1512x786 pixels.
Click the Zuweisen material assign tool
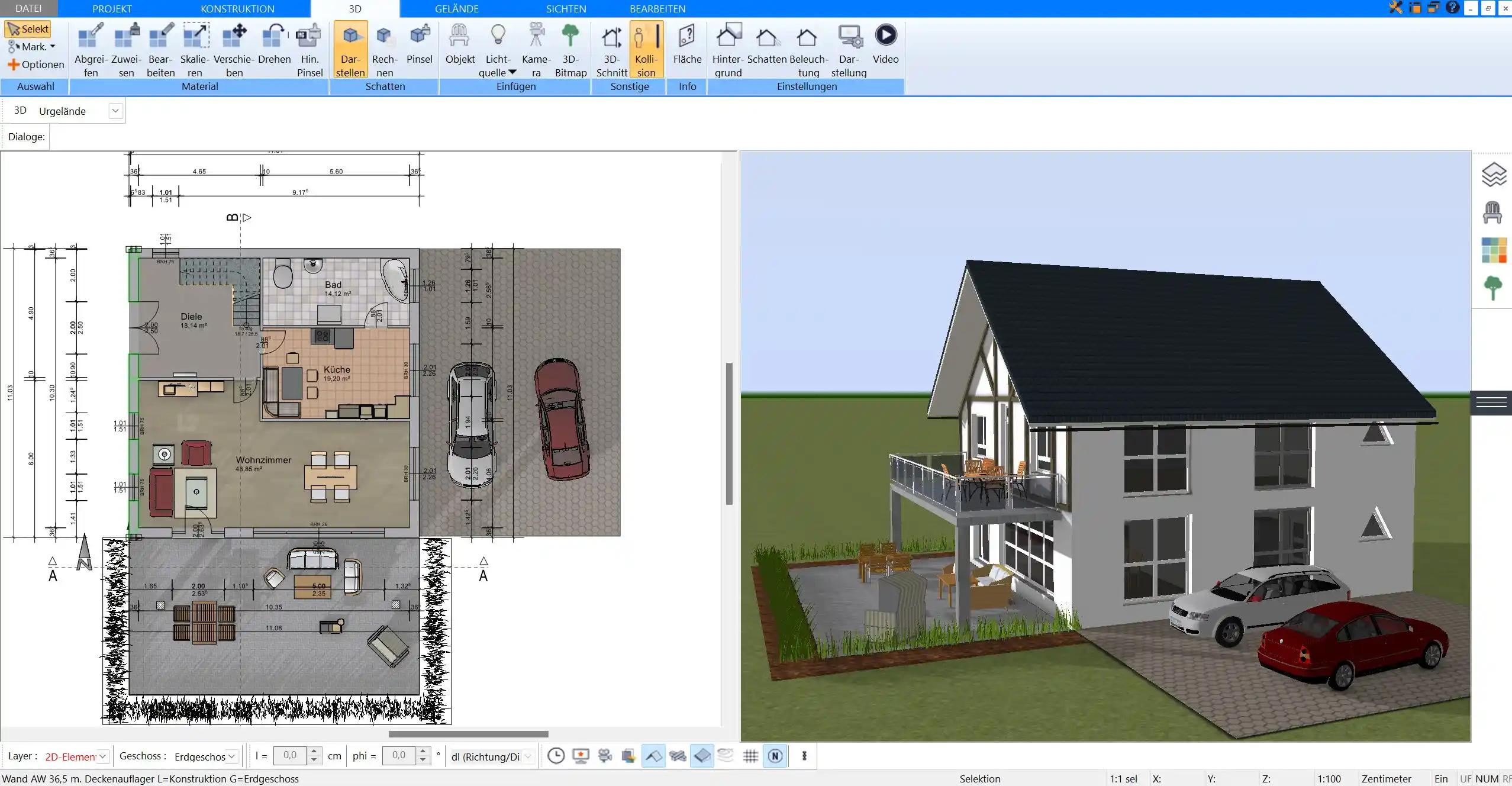click(x=126, y=50)
